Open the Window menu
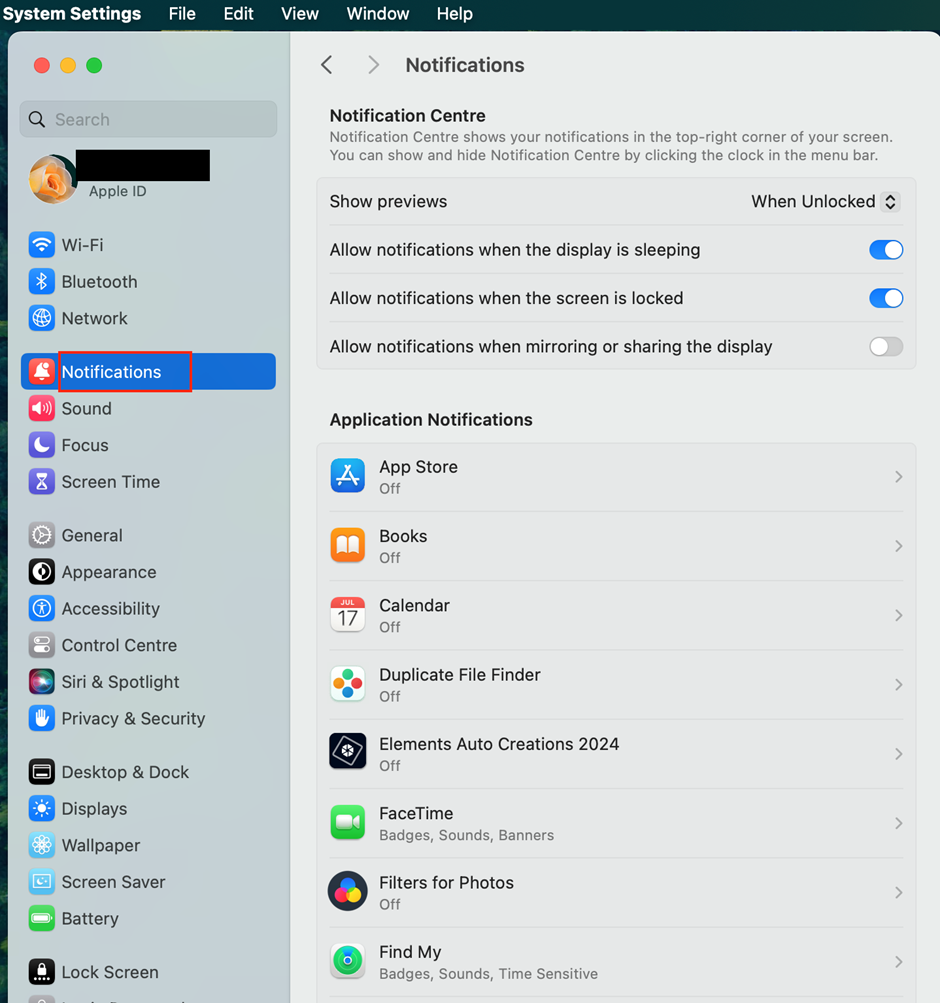 pyautogui.click(x=378, y=13)
